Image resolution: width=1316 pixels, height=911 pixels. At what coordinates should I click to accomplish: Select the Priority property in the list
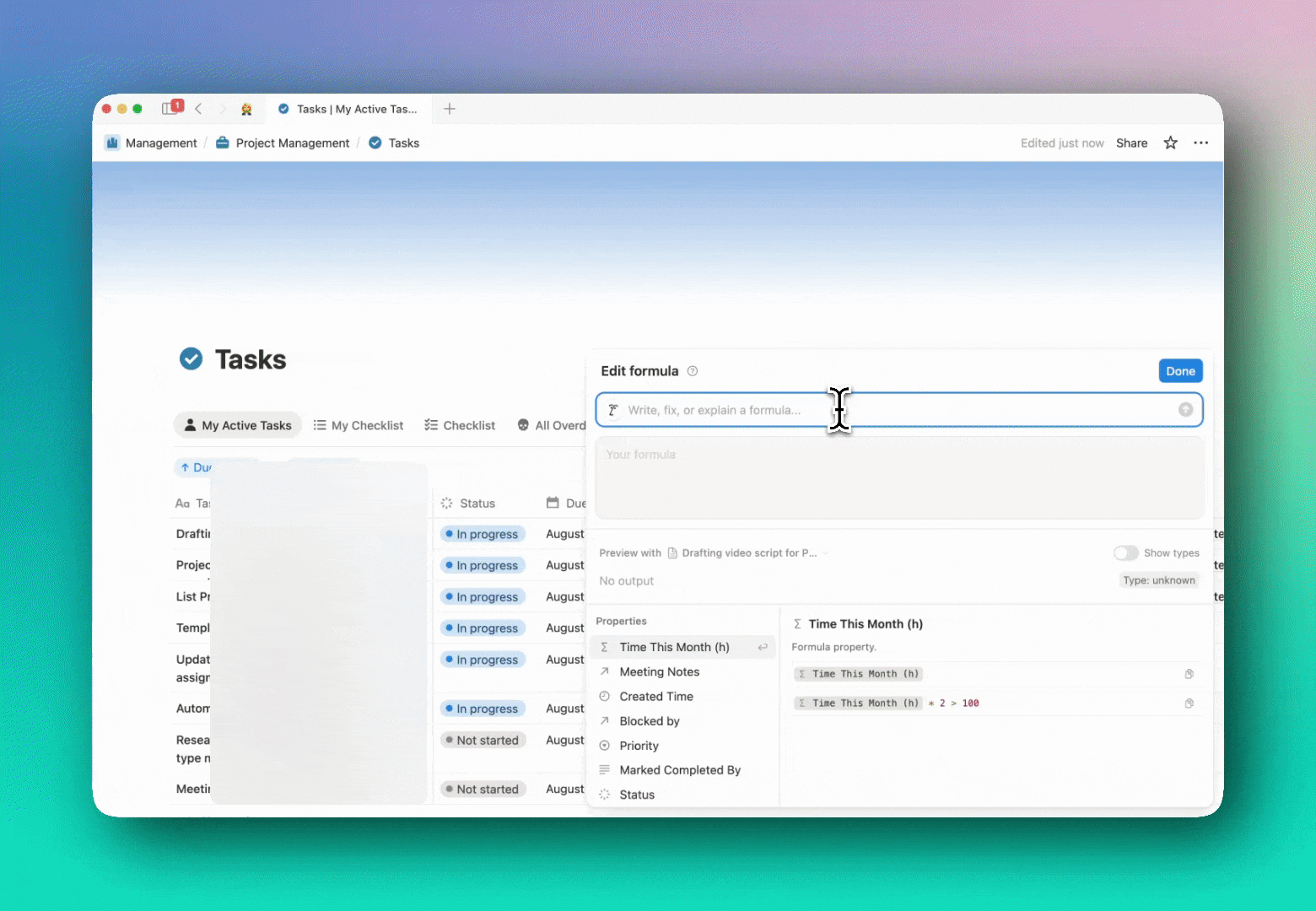click(x=639, y=746)
